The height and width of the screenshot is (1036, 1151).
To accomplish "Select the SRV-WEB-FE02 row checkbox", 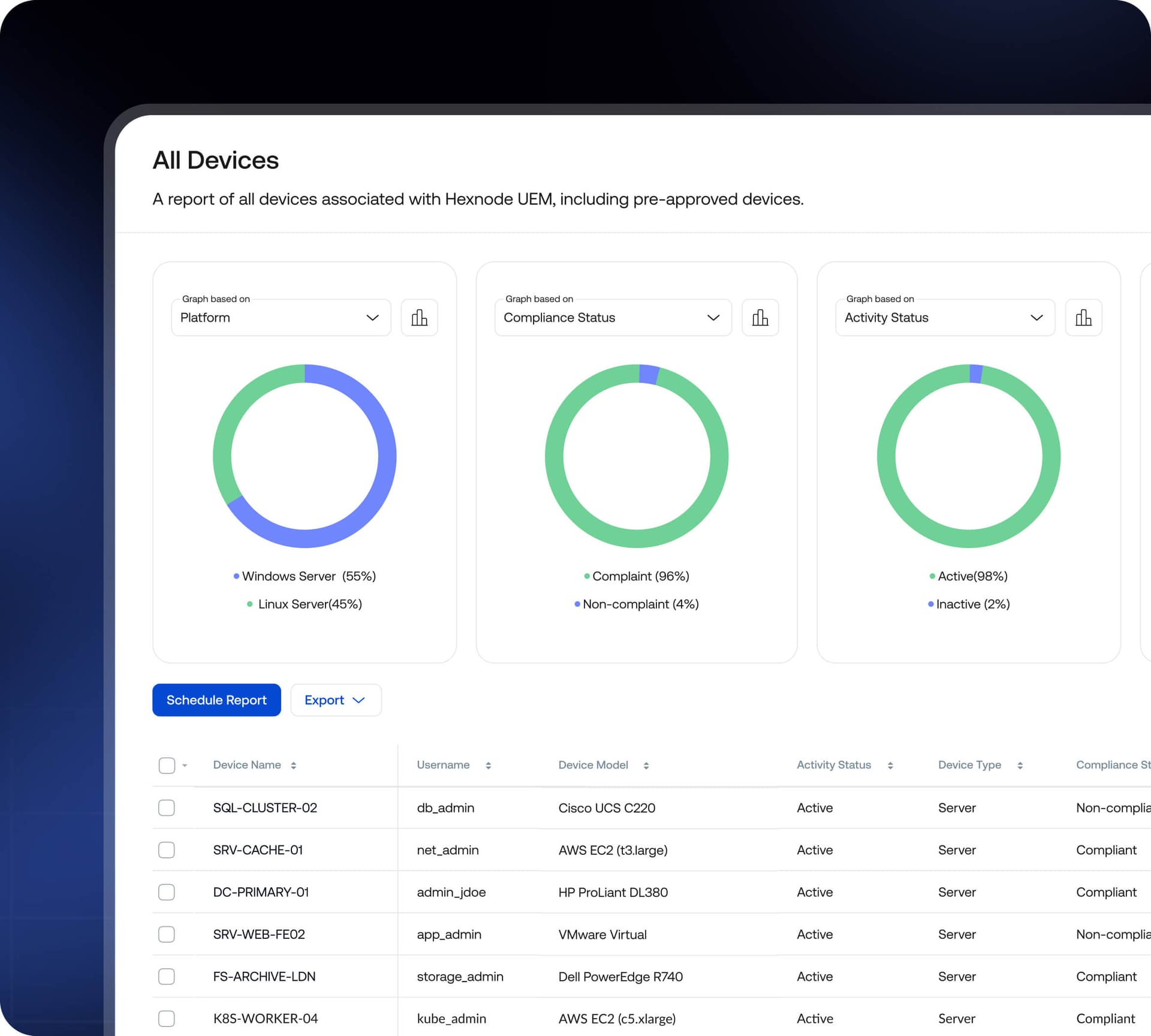I will [167, 934].
